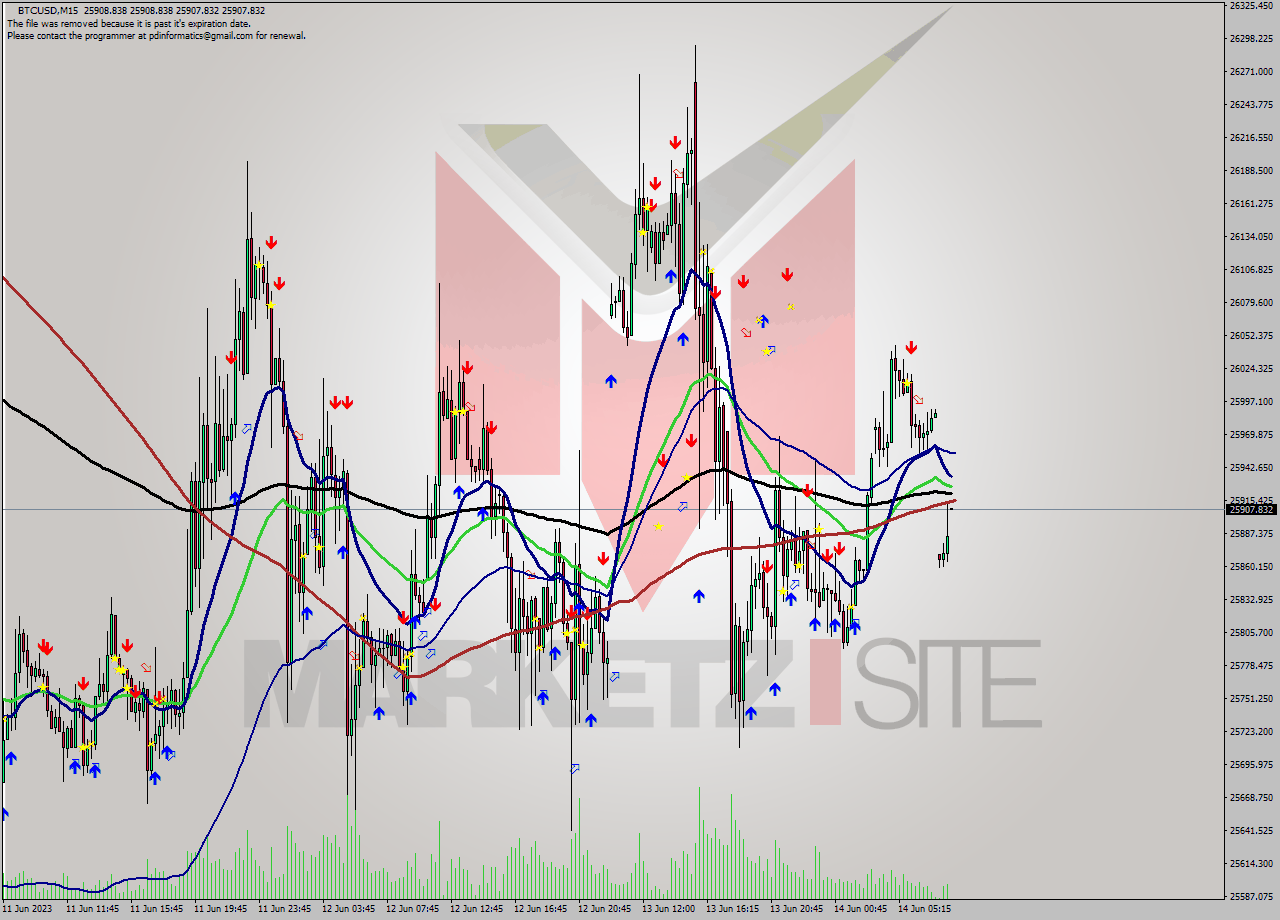
Task: Click price axis label 25832.925
Action: (1251, 600)
